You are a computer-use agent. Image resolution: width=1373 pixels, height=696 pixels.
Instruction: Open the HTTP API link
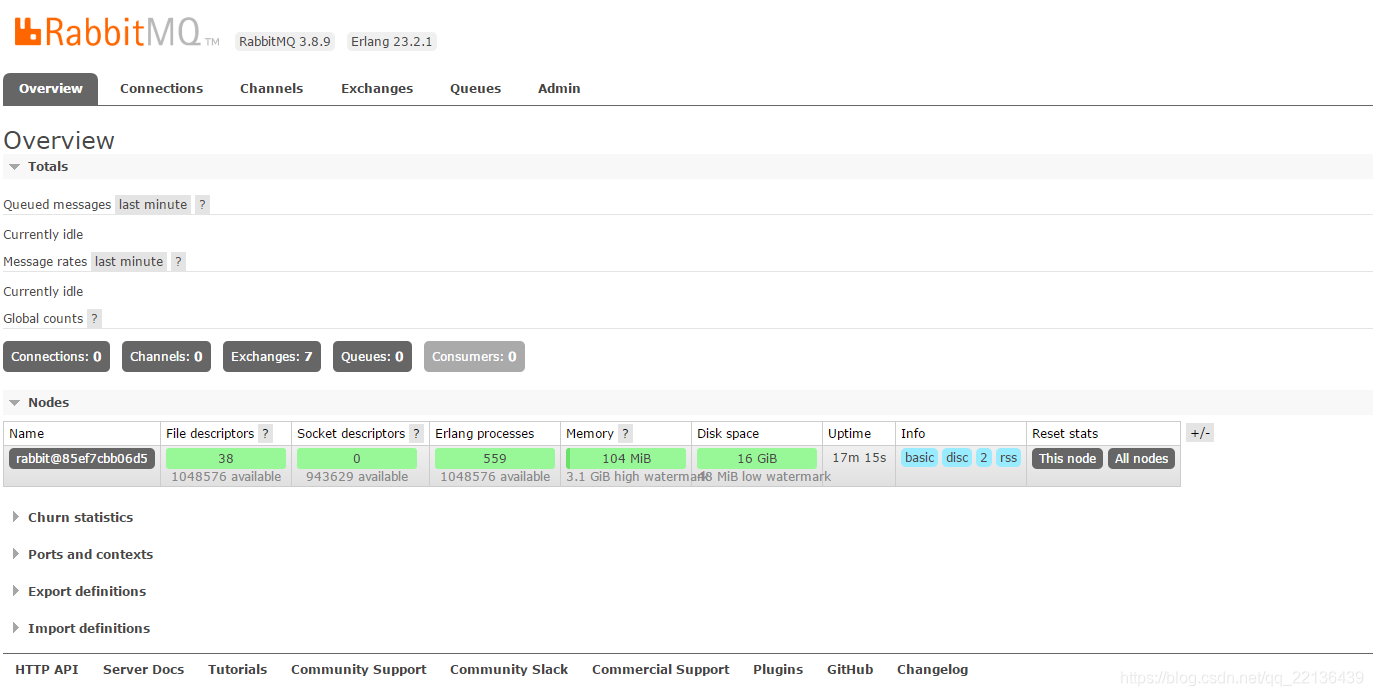click(47, 669)
